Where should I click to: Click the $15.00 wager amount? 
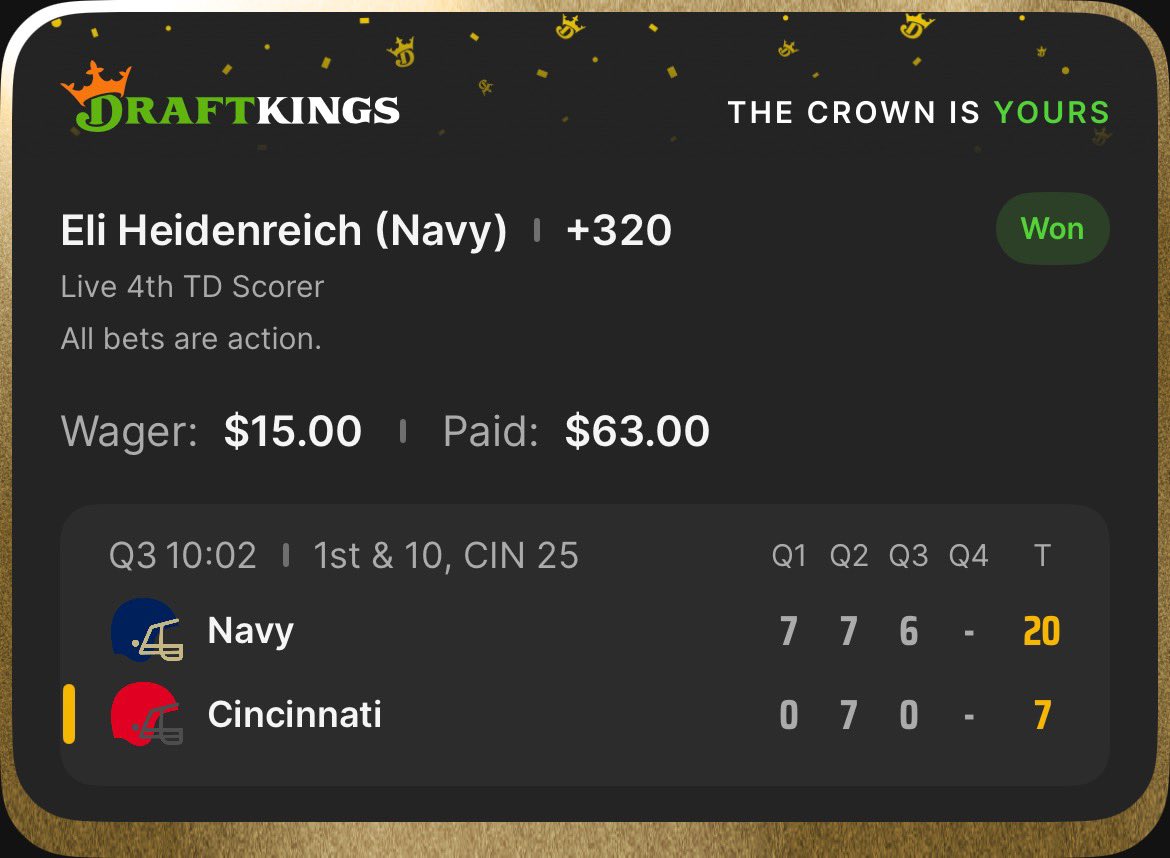point(293,431)
